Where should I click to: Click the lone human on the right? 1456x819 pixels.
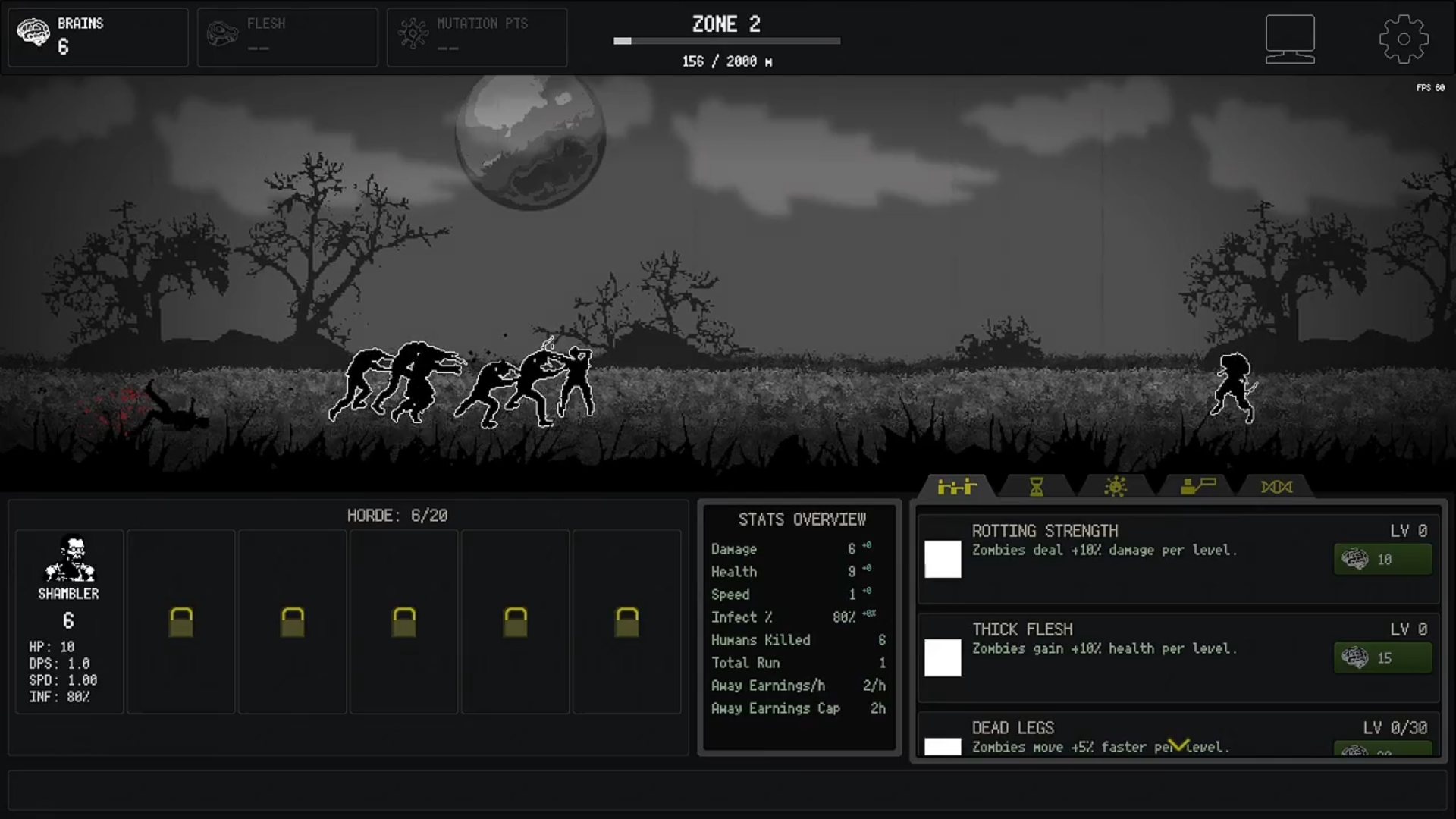(1234, 388)
